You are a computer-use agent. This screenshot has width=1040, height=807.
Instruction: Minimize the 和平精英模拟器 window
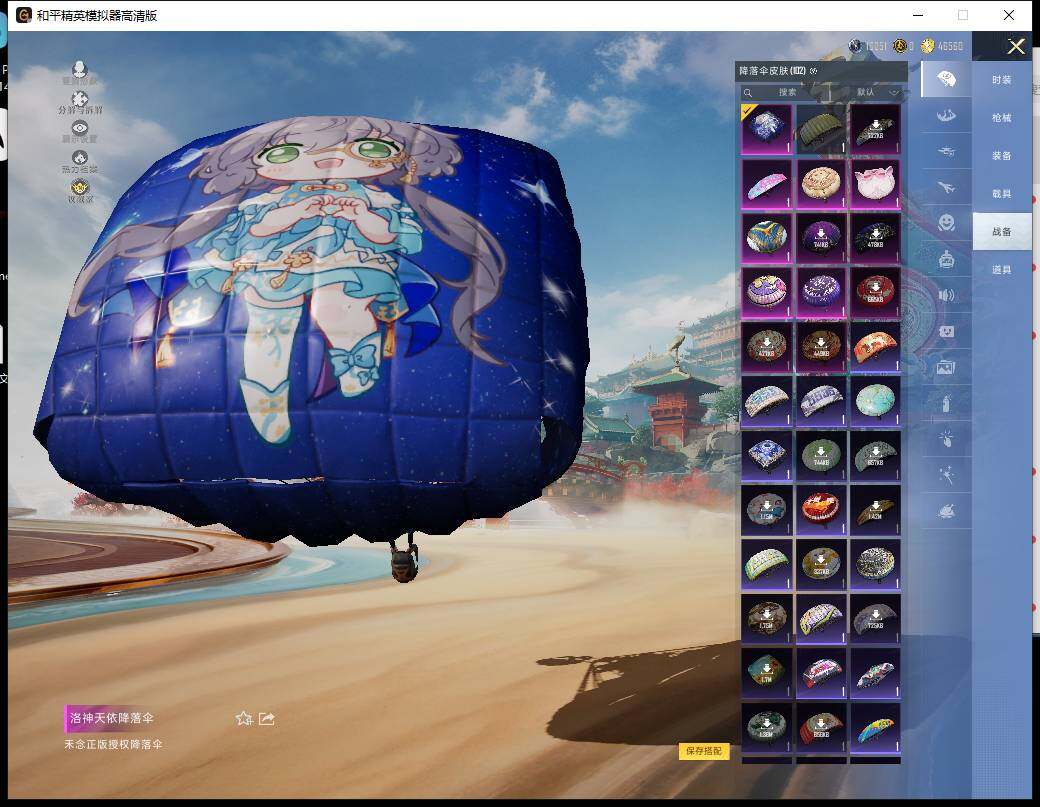tap(918, 15)
